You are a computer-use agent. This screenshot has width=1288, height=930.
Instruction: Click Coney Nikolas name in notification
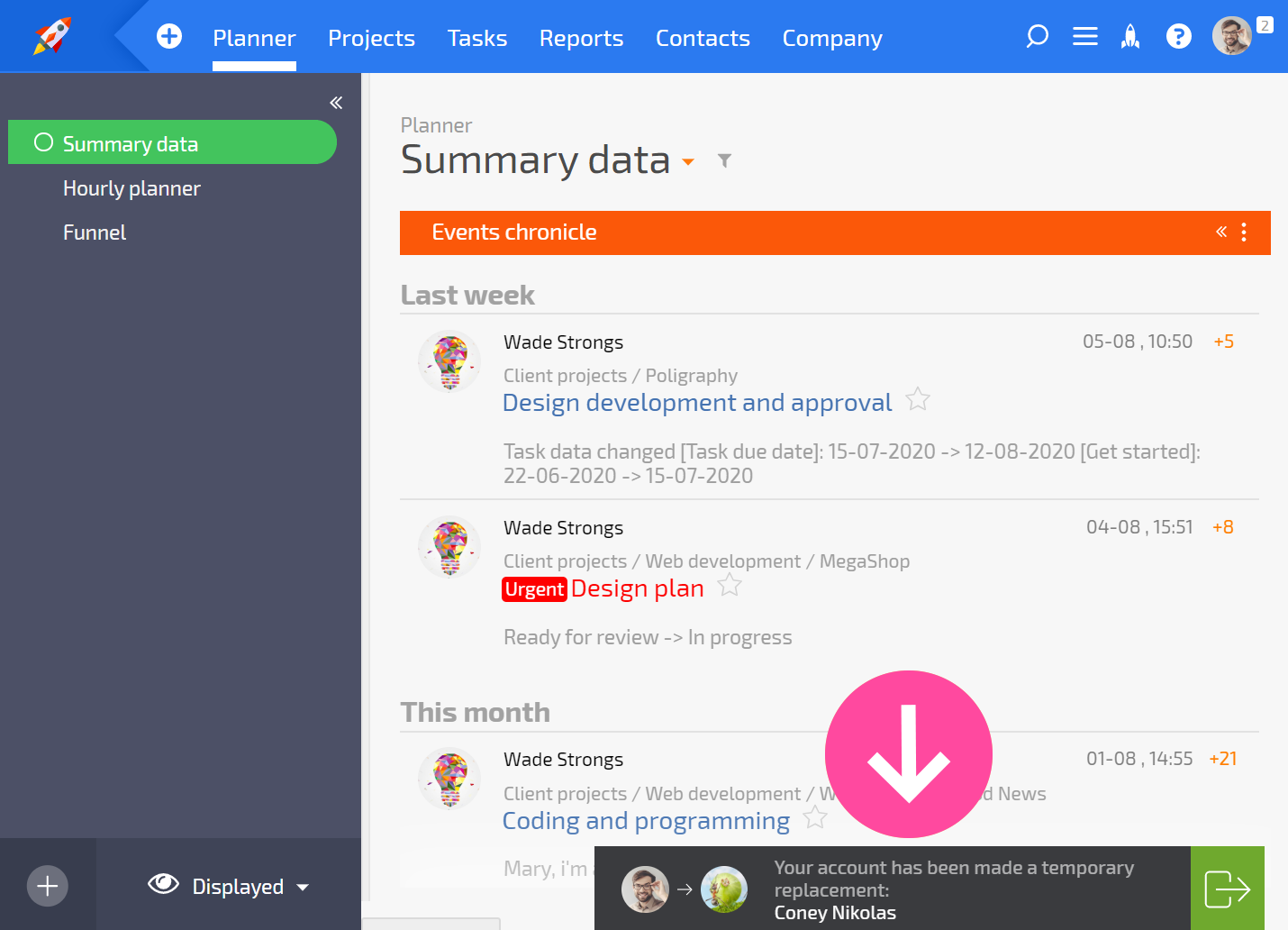pyautogui.click(x=835, y=913)
